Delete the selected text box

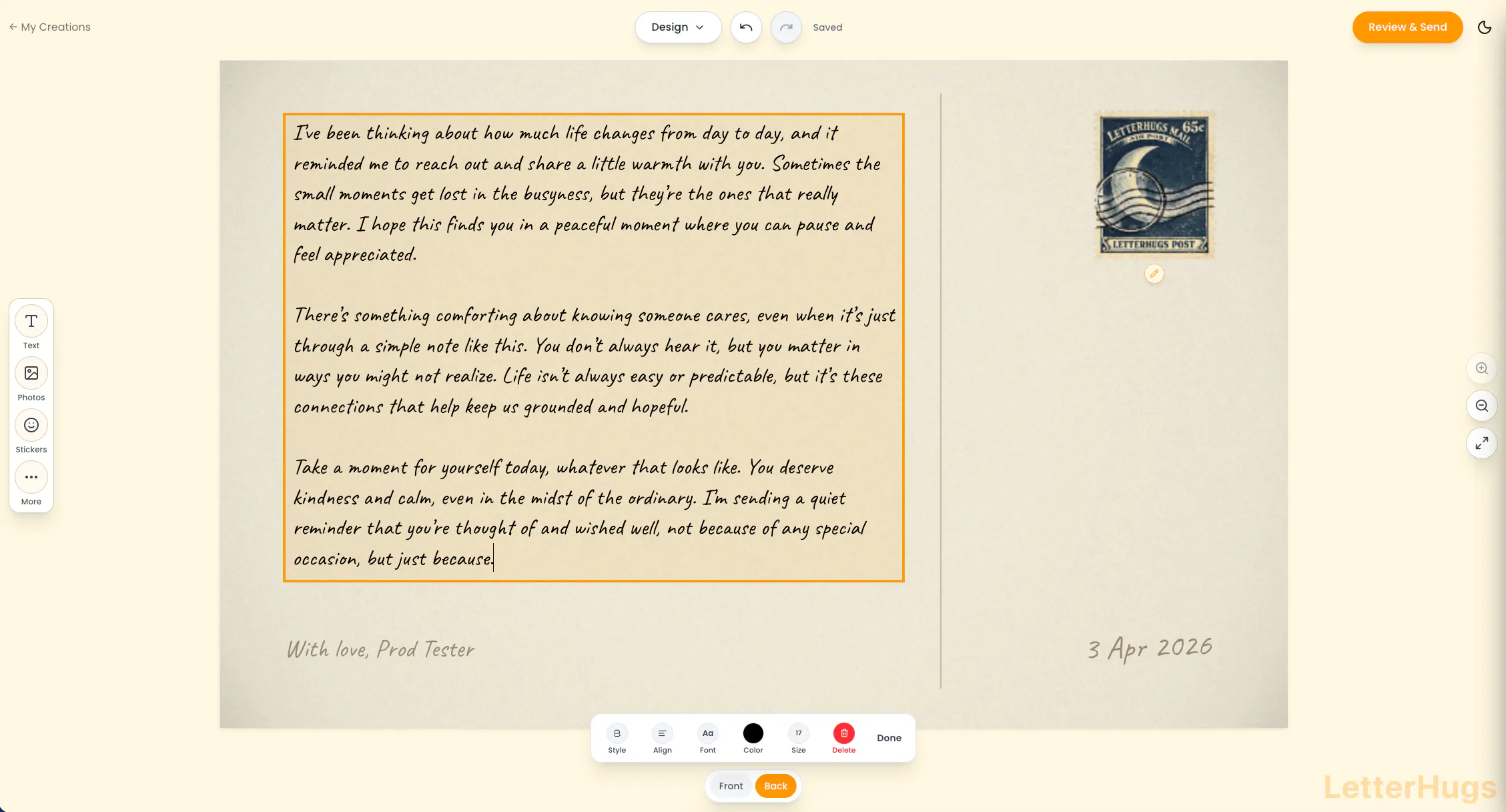[x=844, y=739]
